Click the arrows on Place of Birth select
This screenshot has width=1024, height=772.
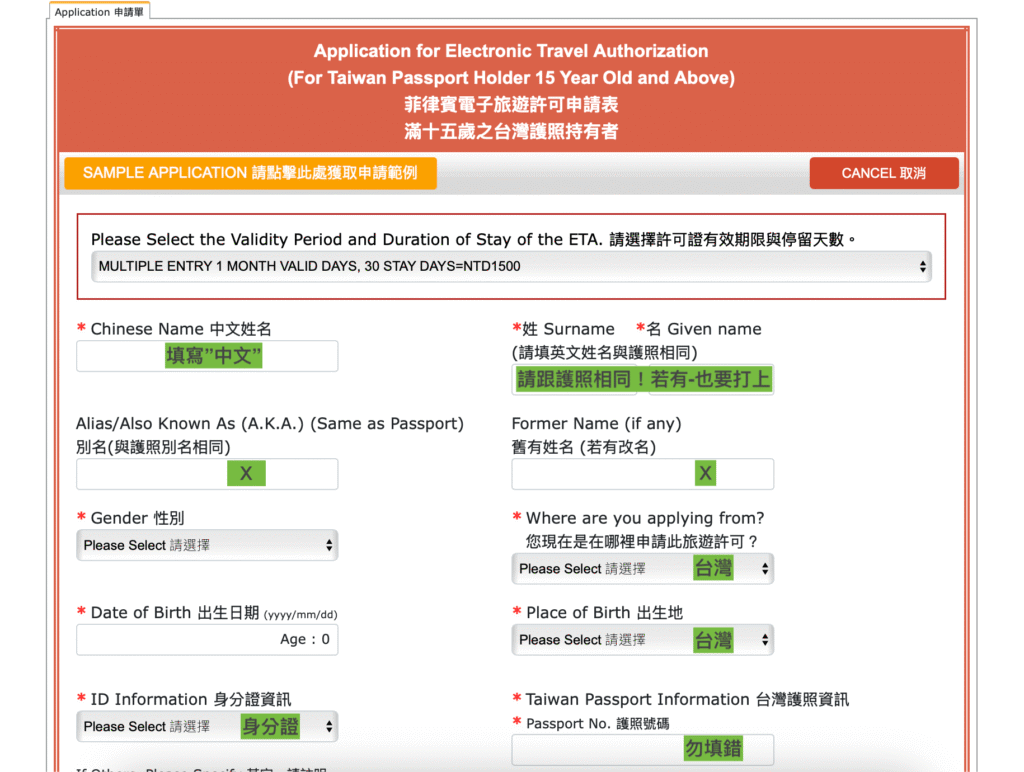point(765,640)
